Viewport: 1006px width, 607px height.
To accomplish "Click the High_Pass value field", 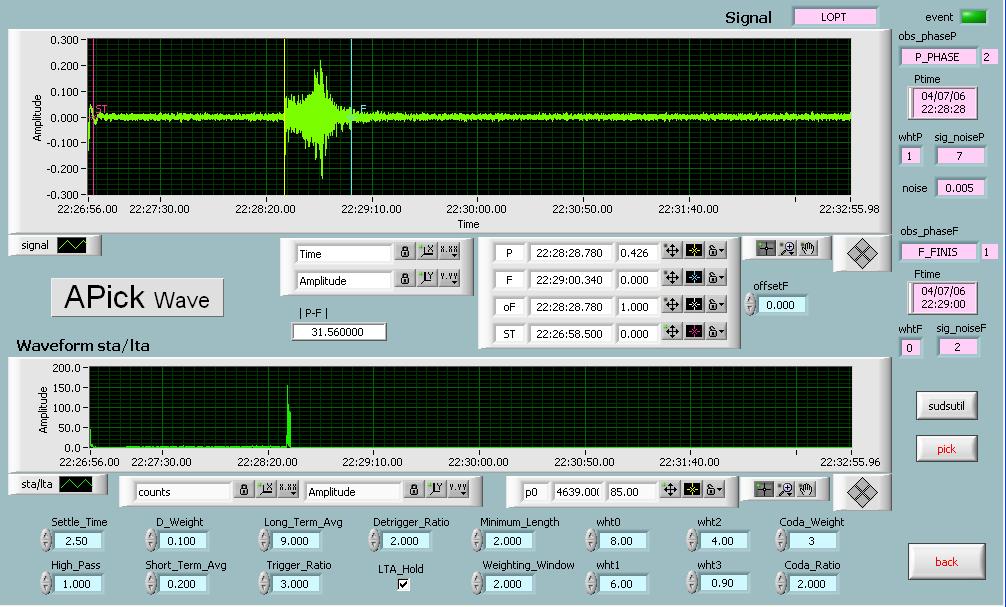I will pos(79,584).
